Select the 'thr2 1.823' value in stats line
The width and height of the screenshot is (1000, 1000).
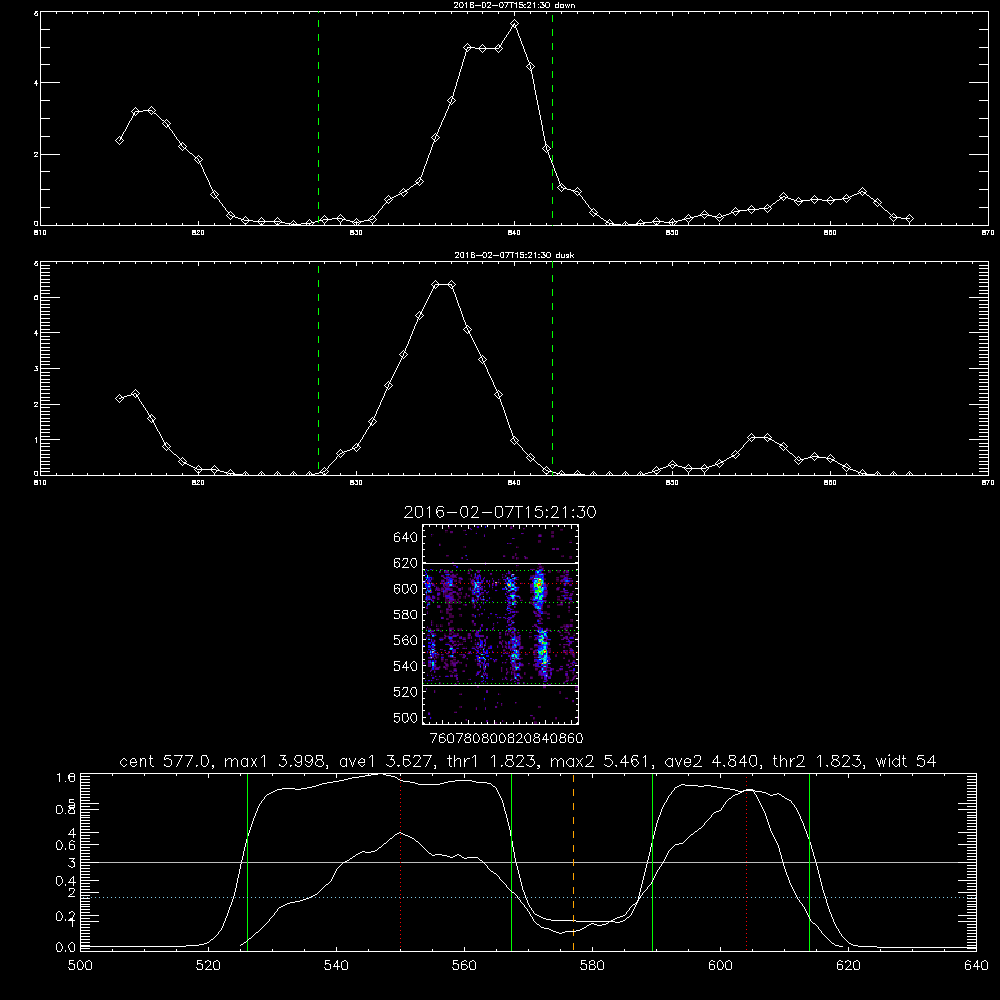point(817,761)
